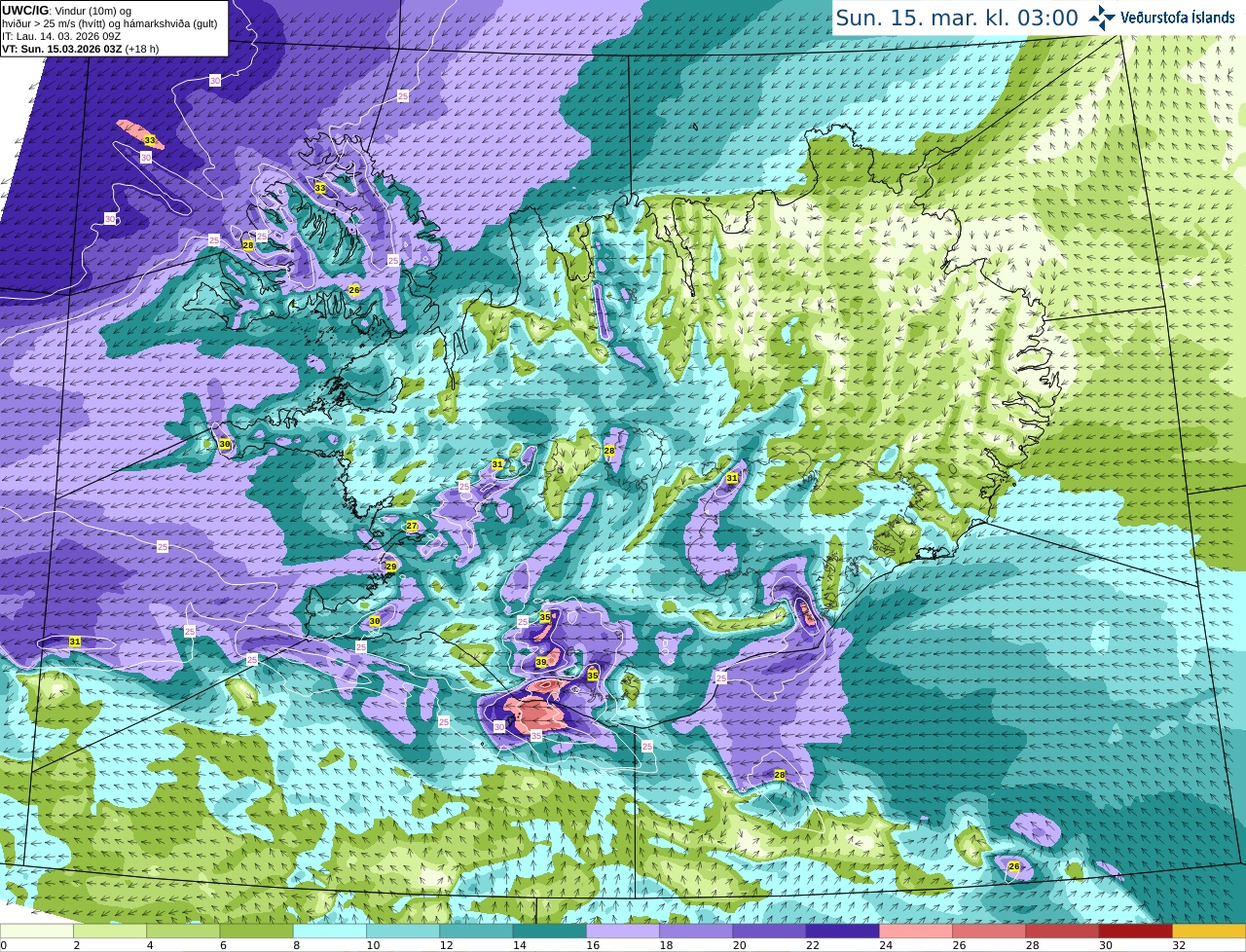Click the "Veðurstofa Íslands" name text
The width and height of the screenshot is (1246, 952).
click(1177, 18)
